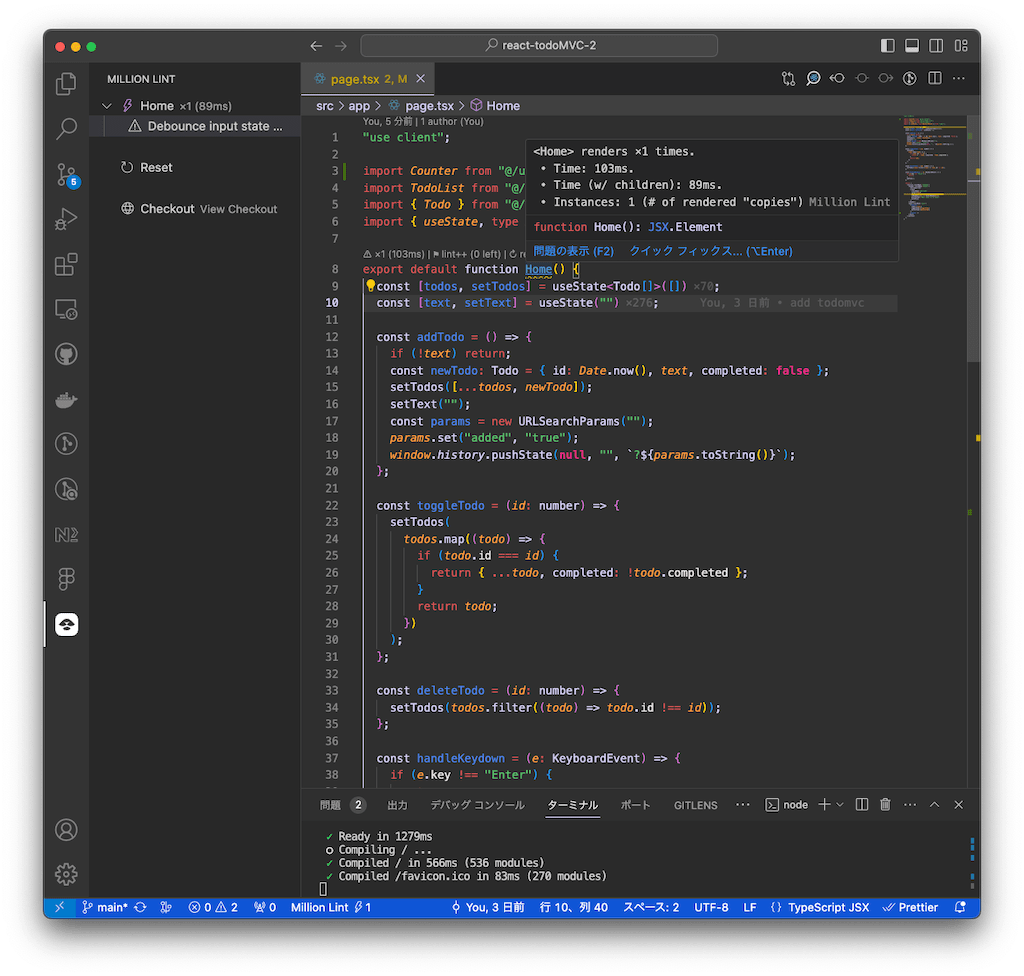Click the Split Editor icon
The width and height of the screenshot is (1024, 976).
coord(934,78)
